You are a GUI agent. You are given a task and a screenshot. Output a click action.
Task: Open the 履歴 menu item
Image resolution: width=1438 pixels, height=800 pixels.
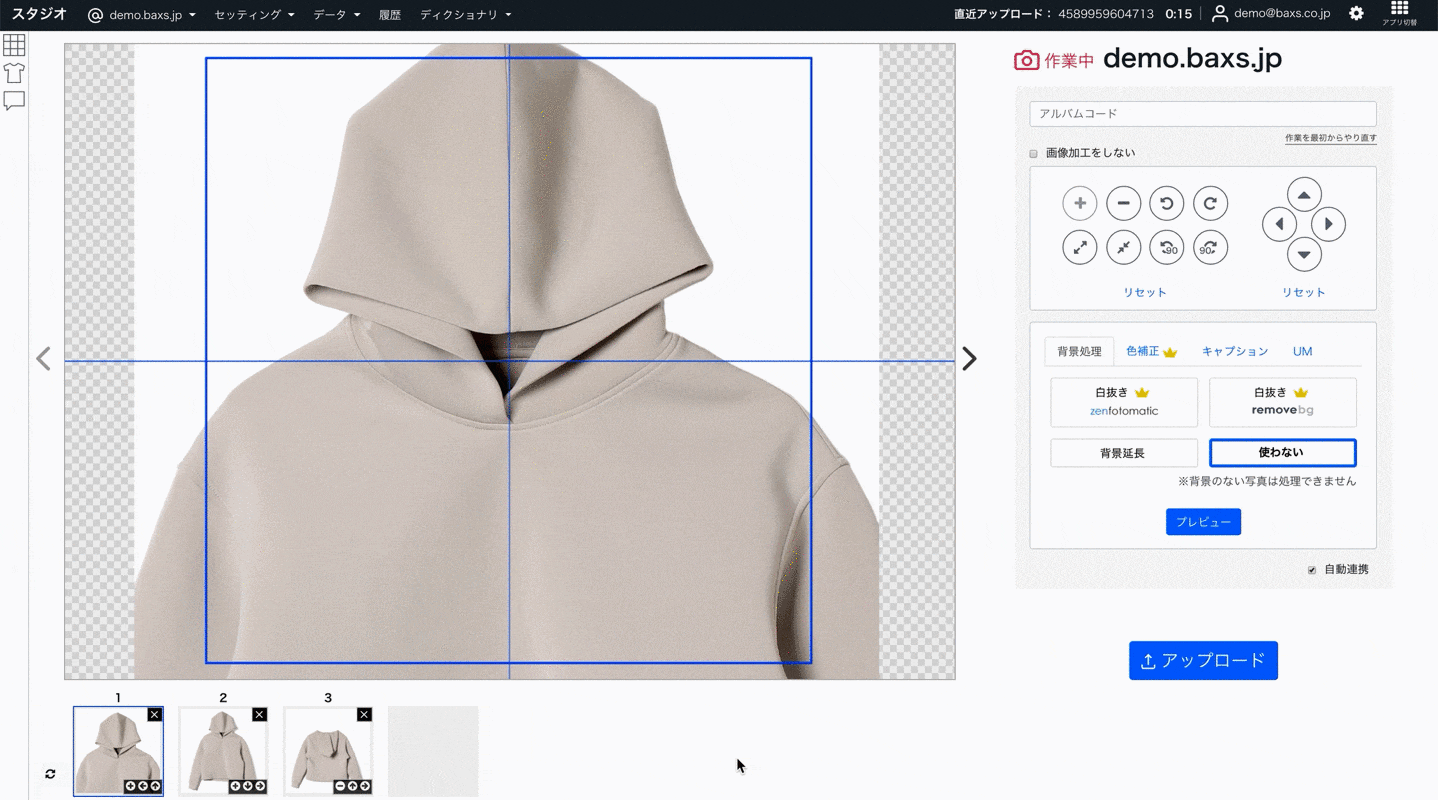(x=390, y=15)
